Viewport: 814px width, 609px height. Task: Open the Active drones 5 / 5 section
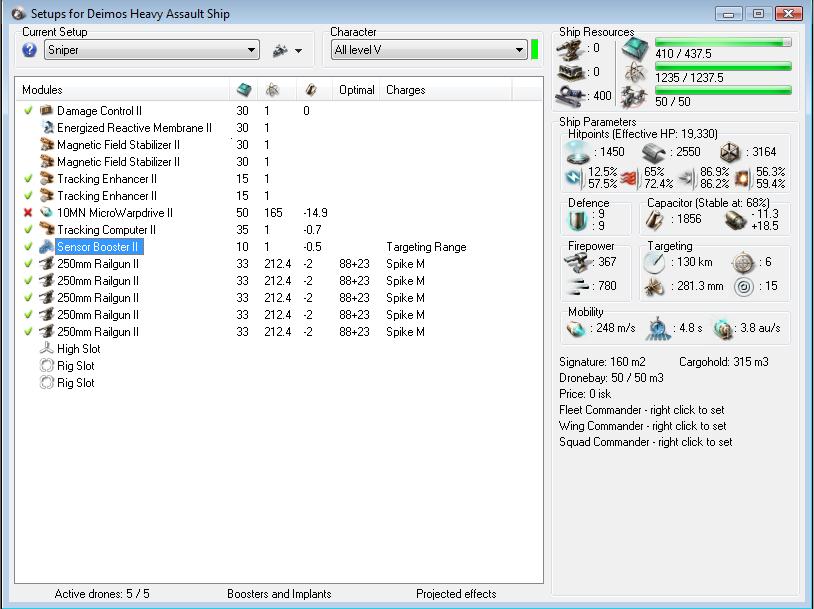(102, 593)
